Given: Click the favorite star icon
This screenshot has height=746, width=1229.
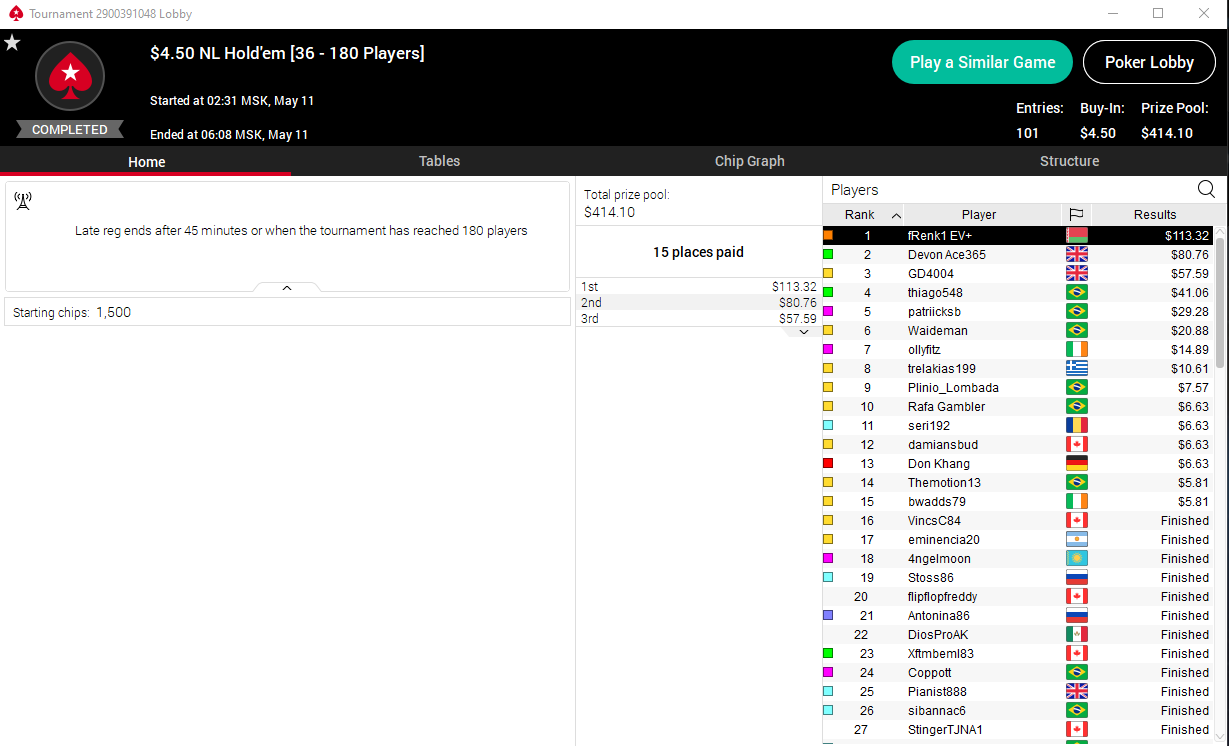Looking at the screenshot, I should click(12, 43).
